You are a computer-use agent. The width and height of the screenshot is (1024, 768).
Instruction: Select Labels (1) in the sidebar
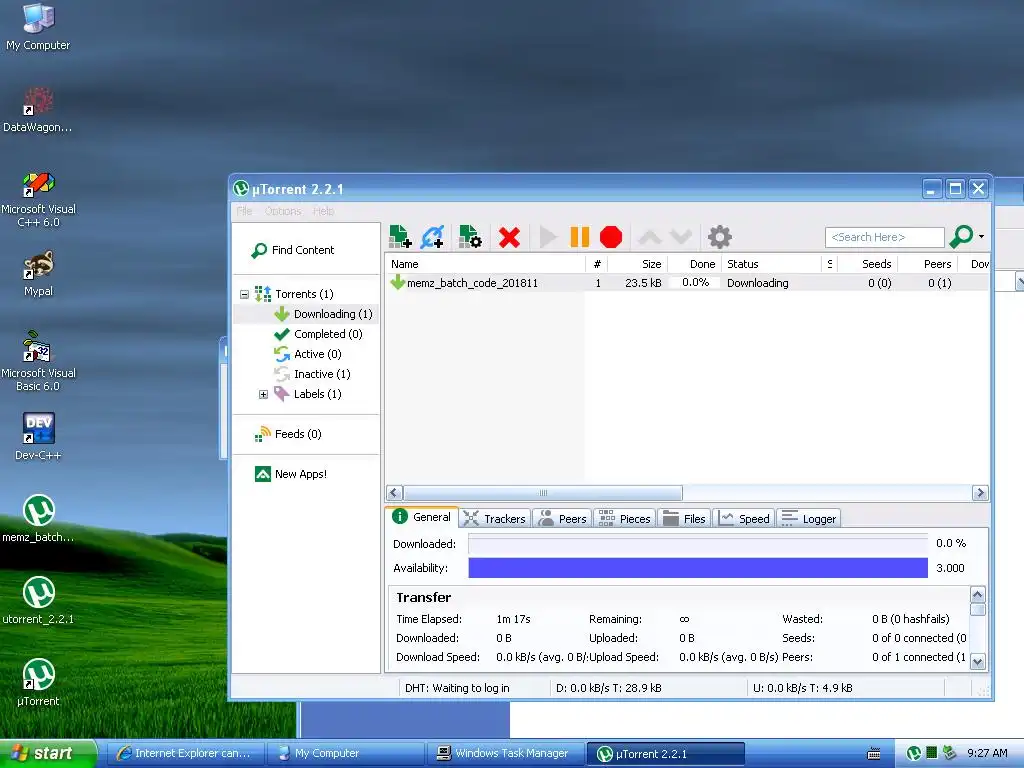pyautogui.click(x=308, y=394)
